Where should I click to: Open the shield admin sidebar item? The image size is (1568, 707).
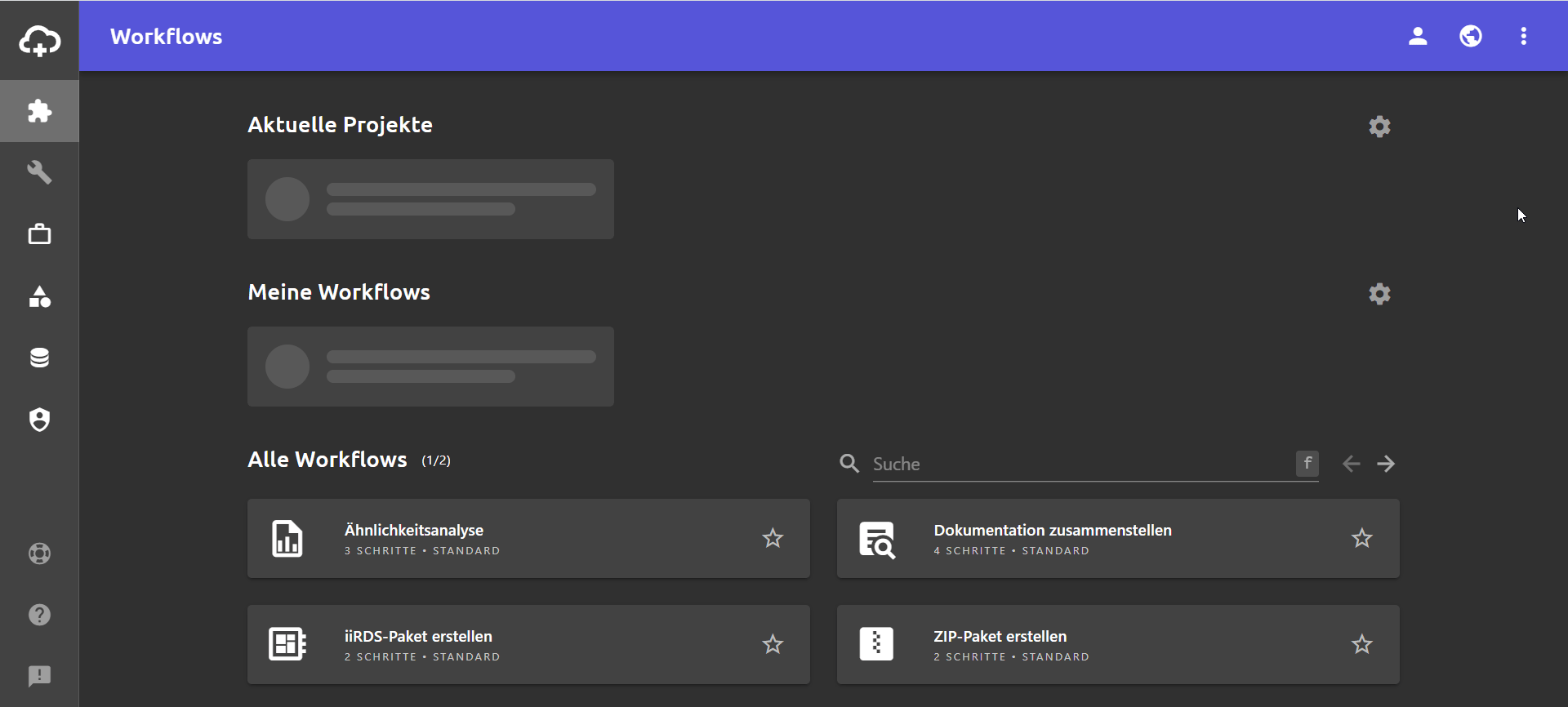39,420
